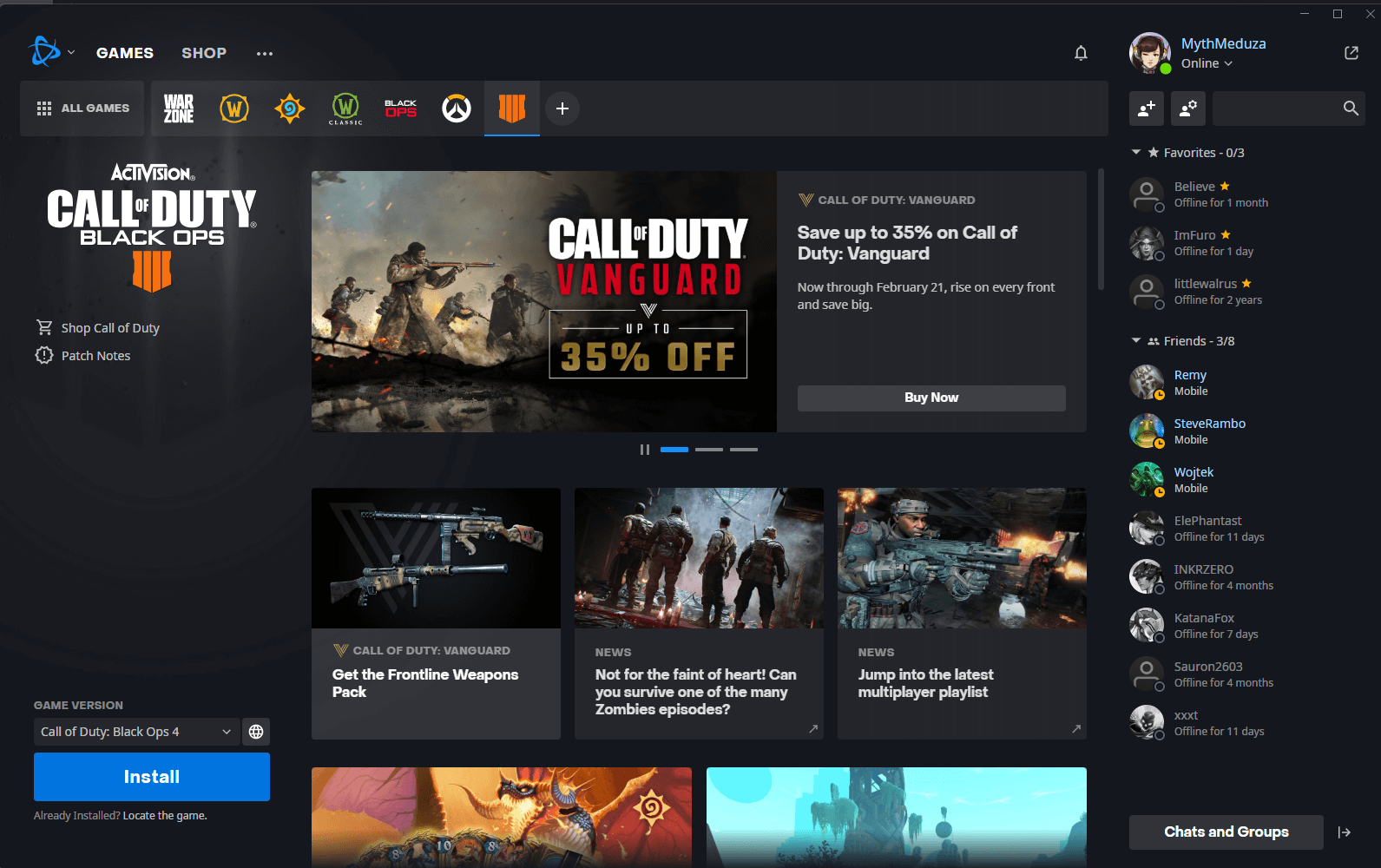The image size is (1381, 868).
Task: Open Shop Call of Duty link
Action: (110, 328)
